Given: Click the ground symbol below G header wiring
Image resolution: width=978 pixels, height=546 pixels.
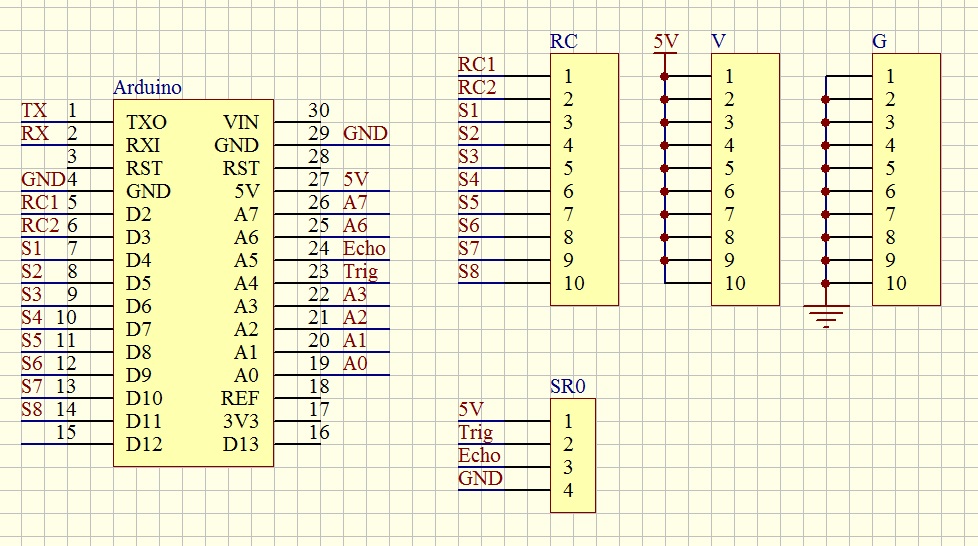Looking at the screenshot, I should [826, 316].
